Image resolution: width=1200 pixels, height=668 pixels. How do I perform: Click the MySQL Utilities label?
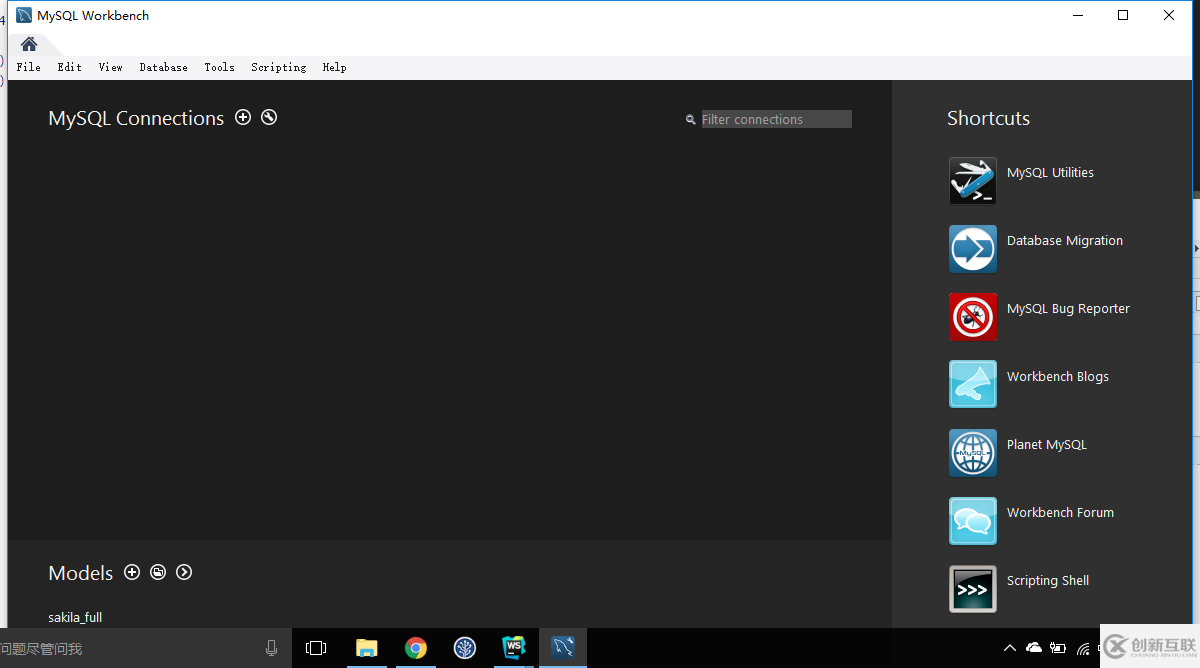1050,172
